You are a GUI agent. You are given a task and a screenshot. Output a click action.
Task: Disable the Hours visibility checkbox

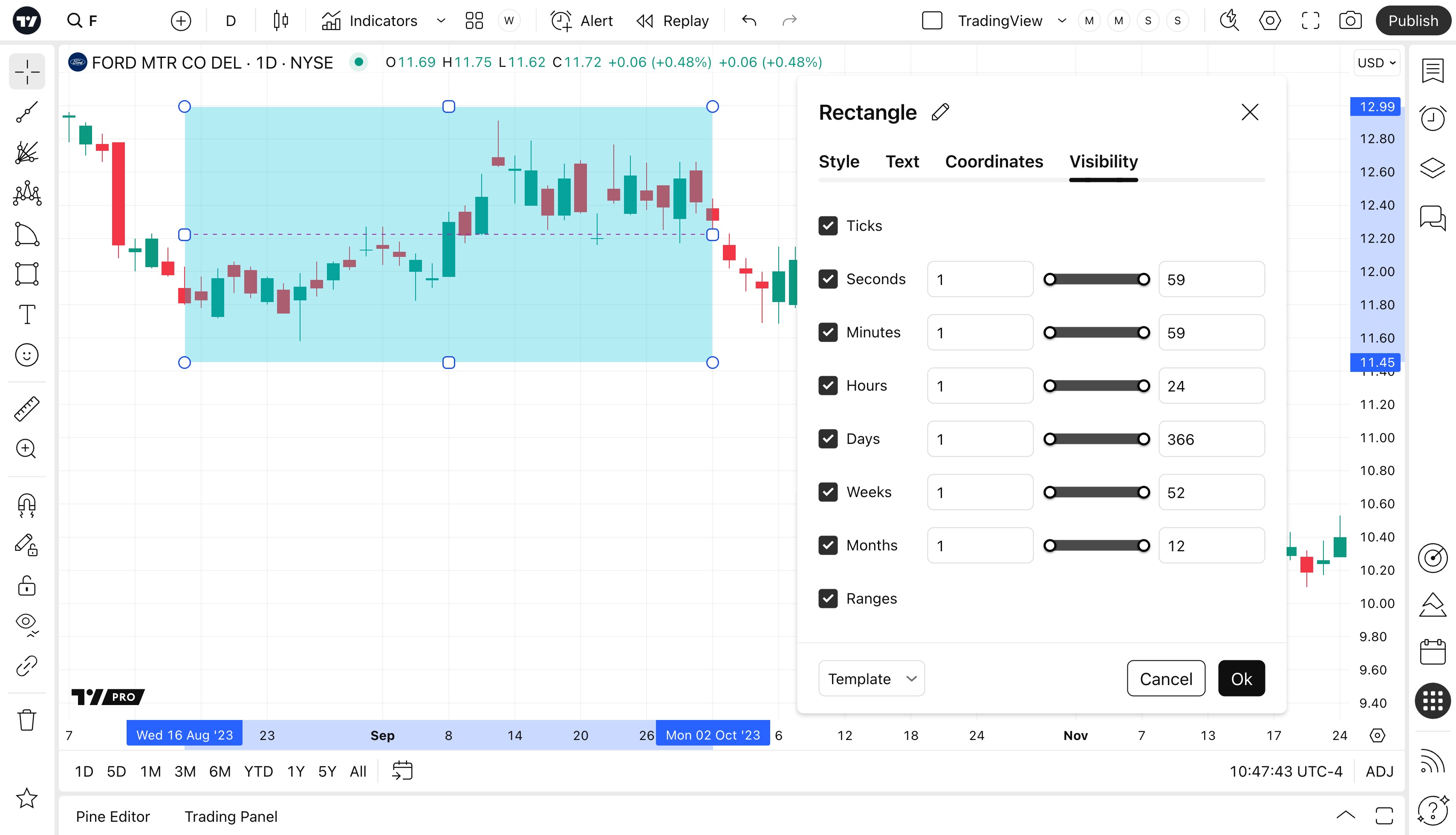[x=828, y=386]
